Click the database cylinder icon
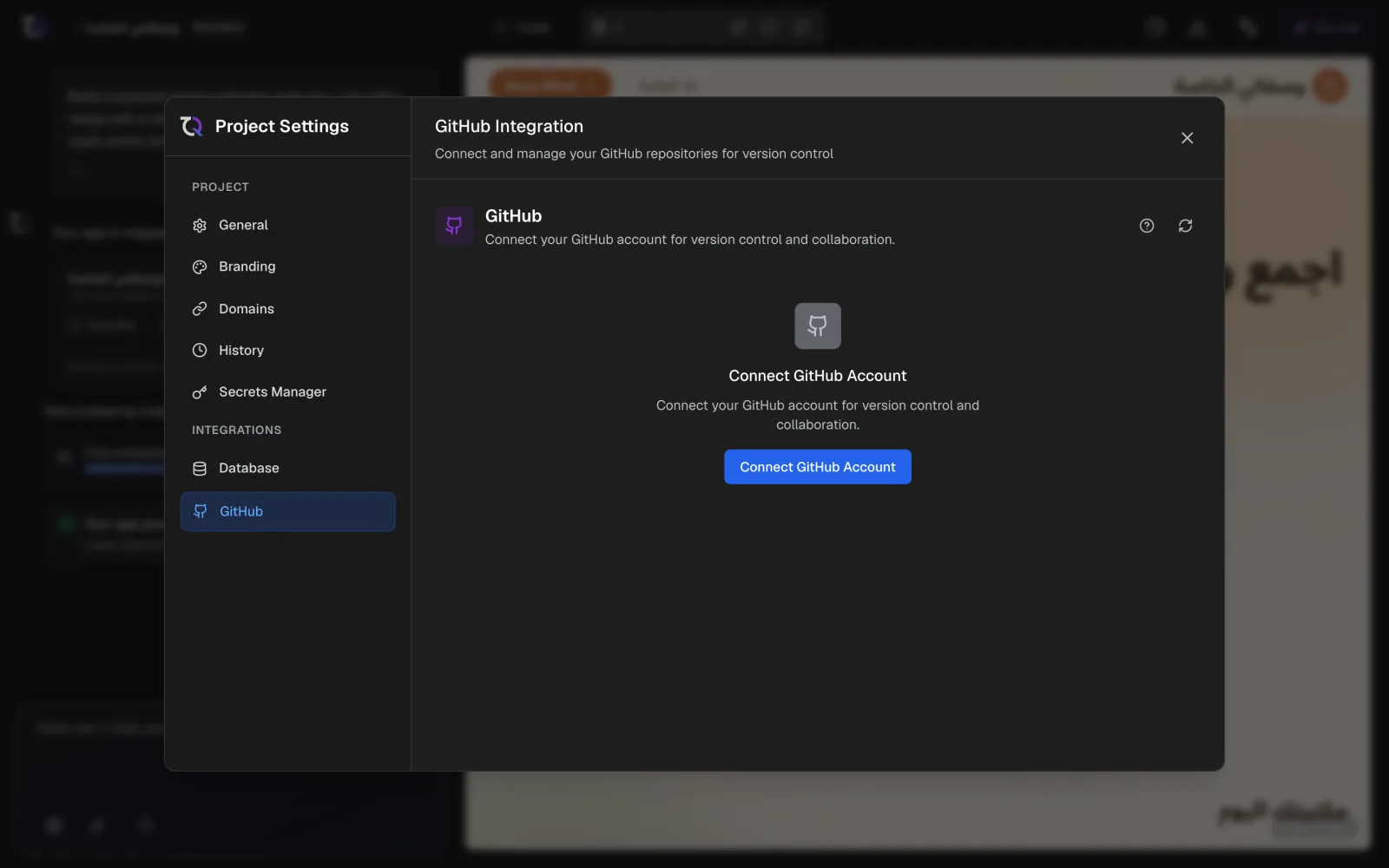Screen dimensions: 1389x868 [200, 469]
